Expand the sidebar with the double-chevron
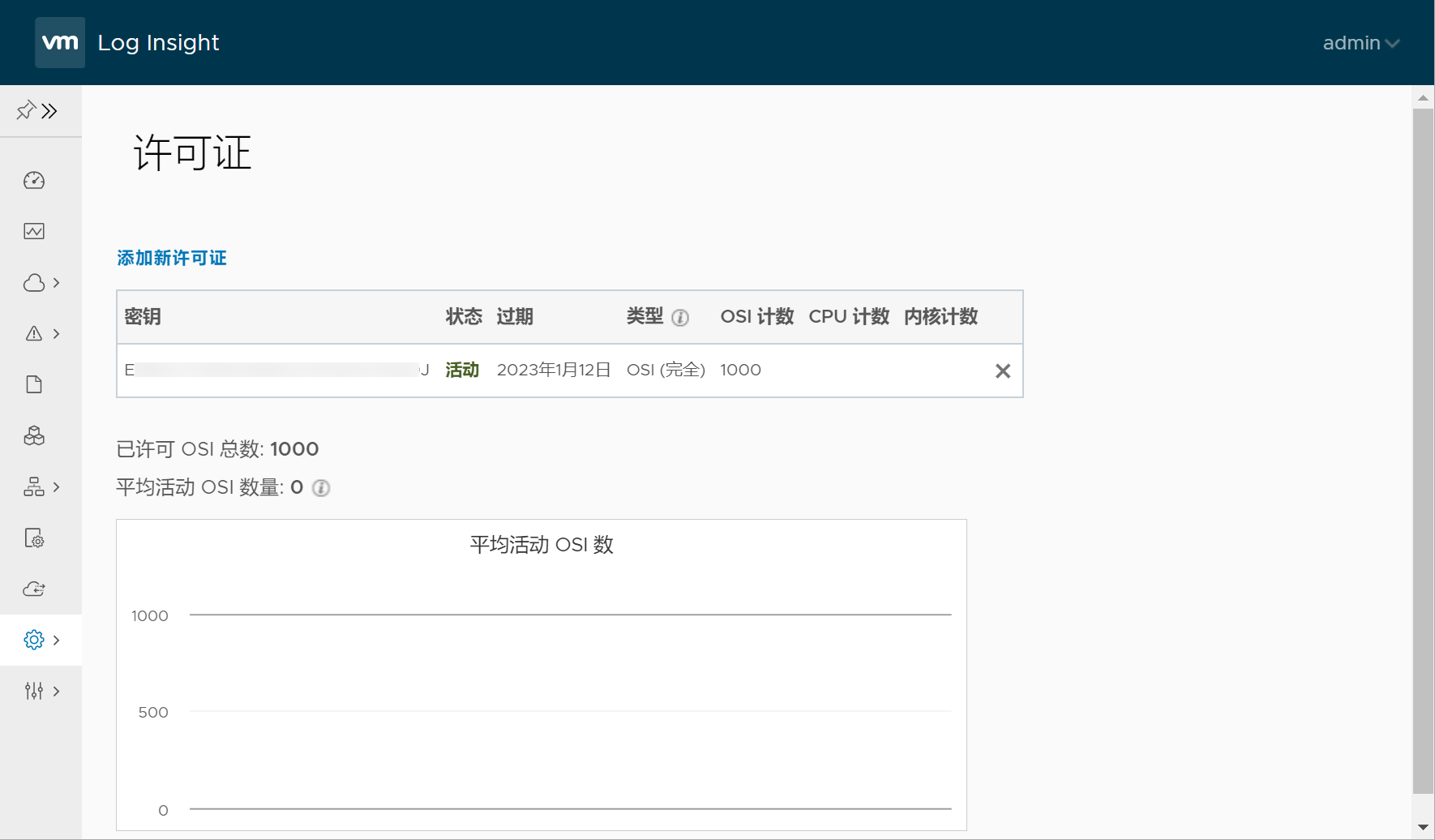This screenshot has width=1435, height=840. pyautogui.click(x=50, y=110)
